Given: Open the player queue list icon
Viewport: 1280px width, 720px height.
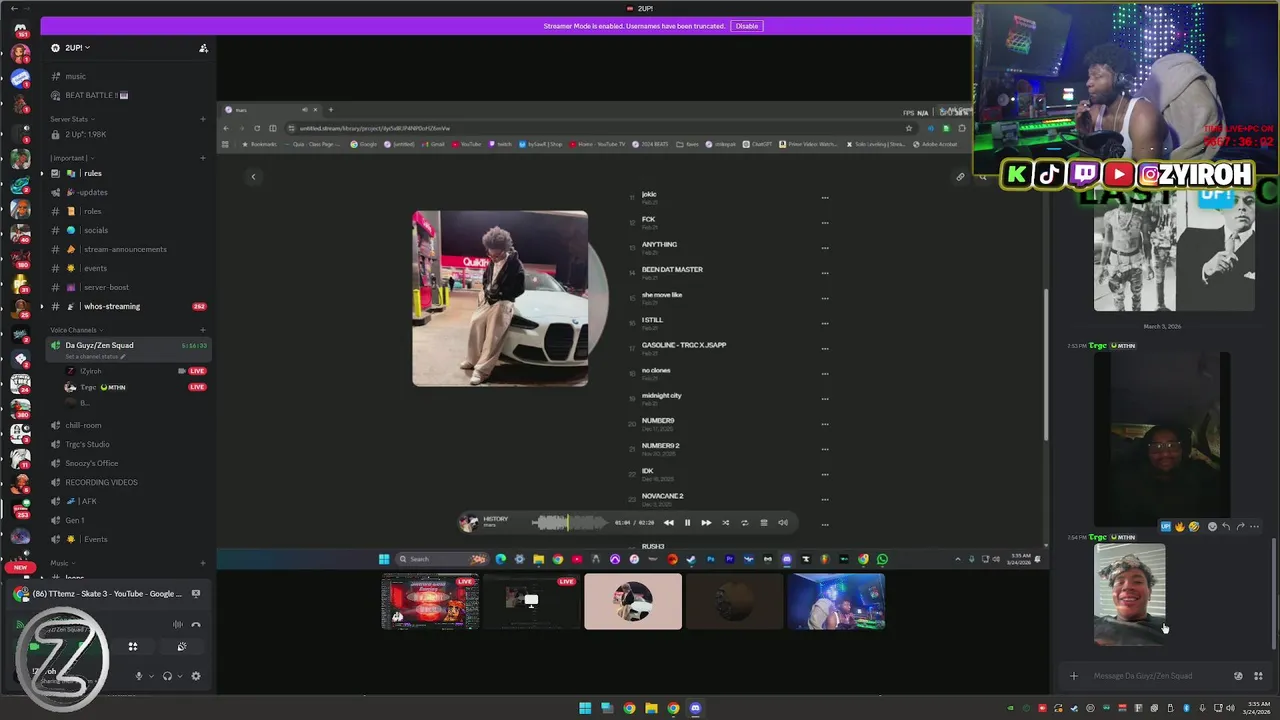Looking at the screenshot, I should [764, 522].
